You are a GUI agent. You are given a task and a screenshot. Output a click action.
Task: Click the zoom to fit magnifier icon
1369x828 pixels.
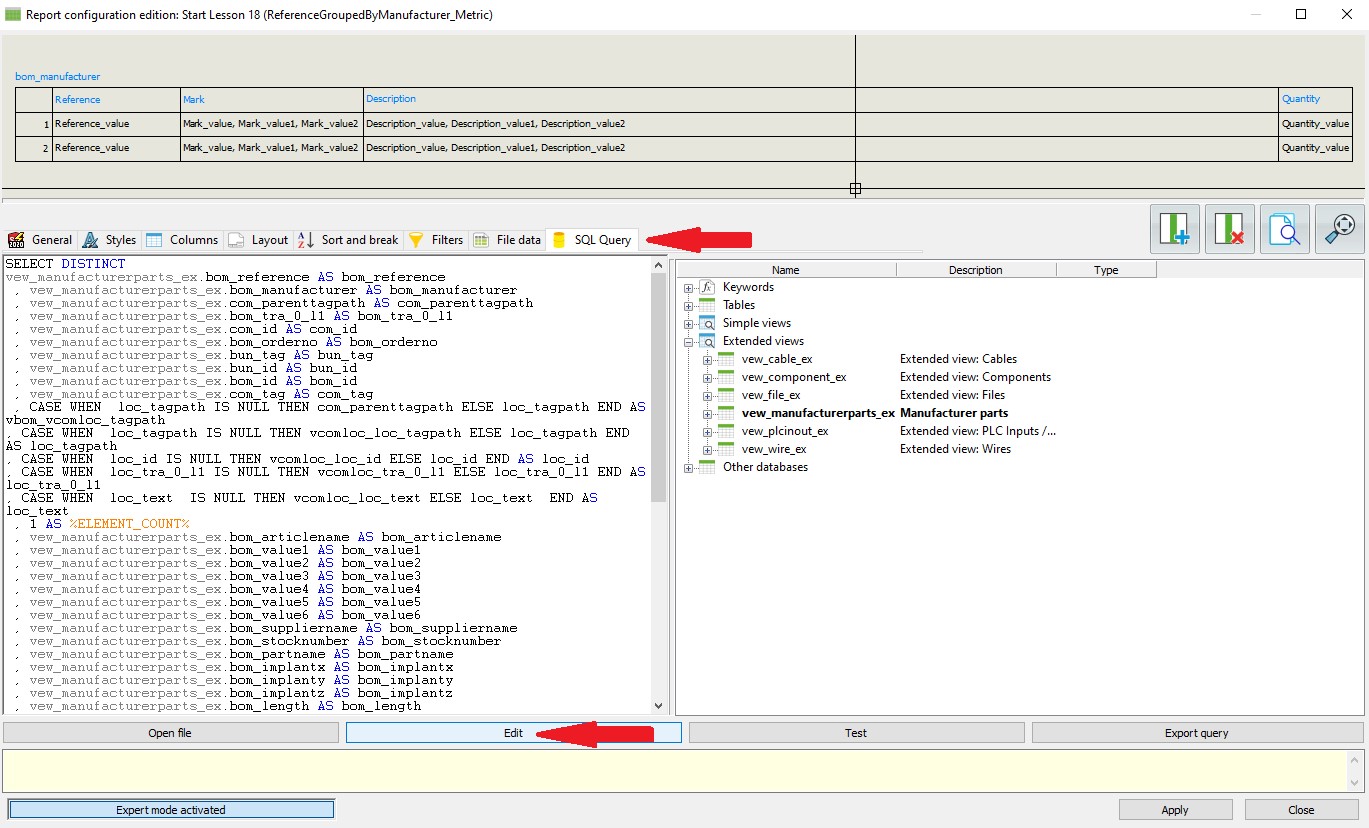click(1339, 229)
